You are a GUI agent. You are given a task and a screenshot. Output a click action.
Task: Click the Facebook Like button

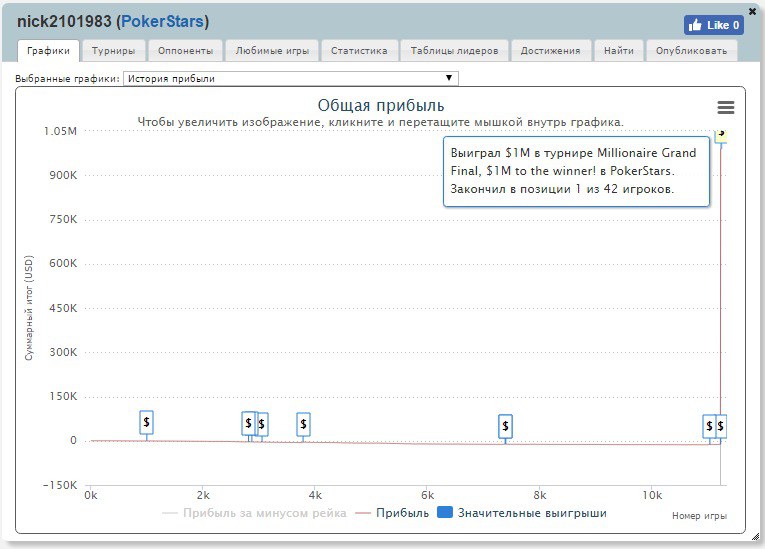click(x=713, y=25)
